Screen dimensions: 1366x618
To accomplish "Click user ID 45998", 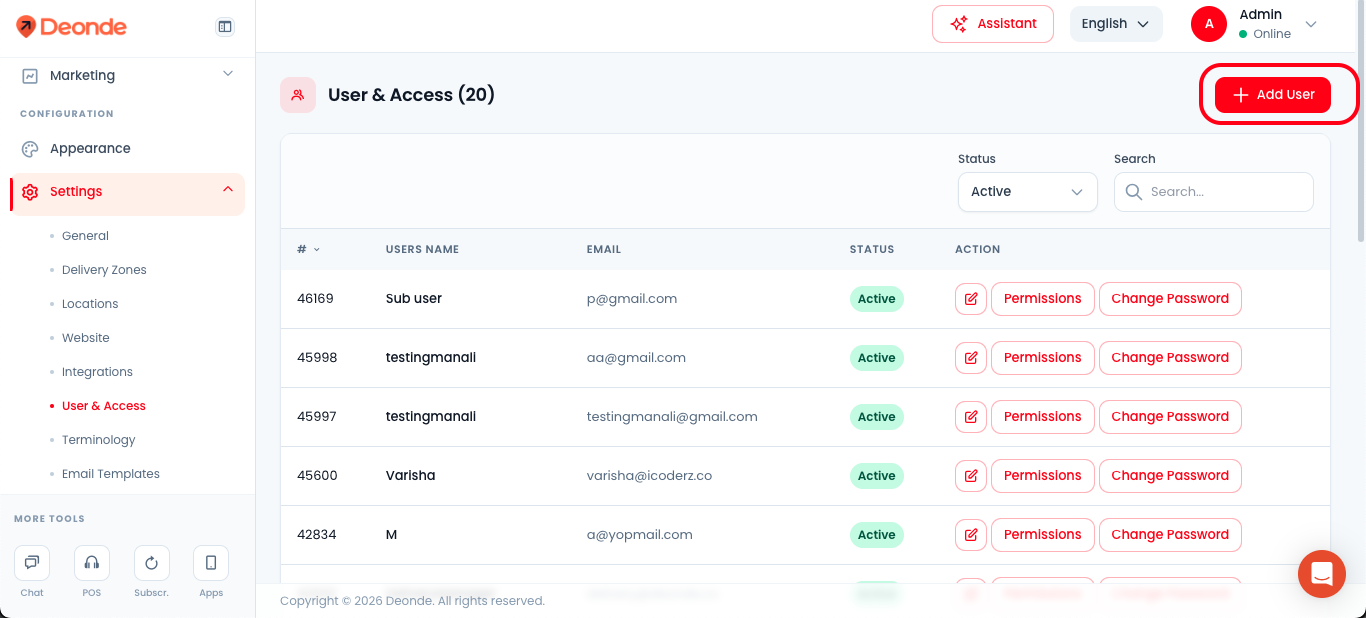I will pyautogui.click(x=317, y=358).
